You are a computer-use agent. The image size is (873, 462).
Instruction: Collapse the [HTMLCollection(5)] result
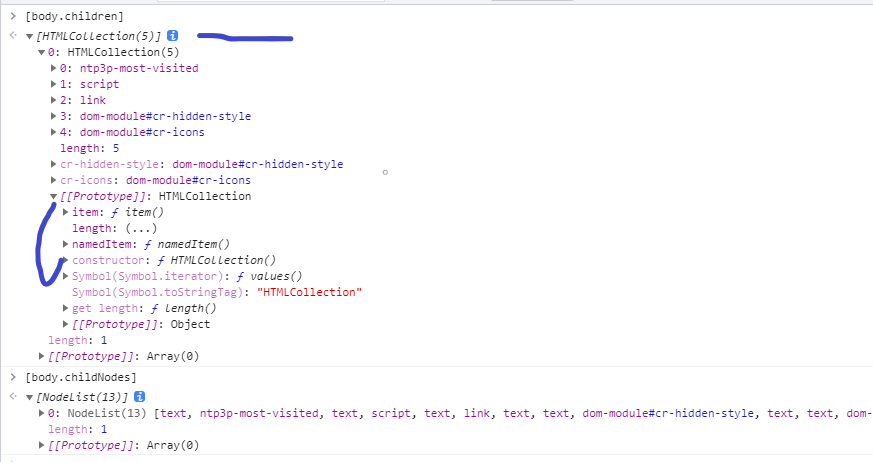pyautogui.click(x=29, y=36)
